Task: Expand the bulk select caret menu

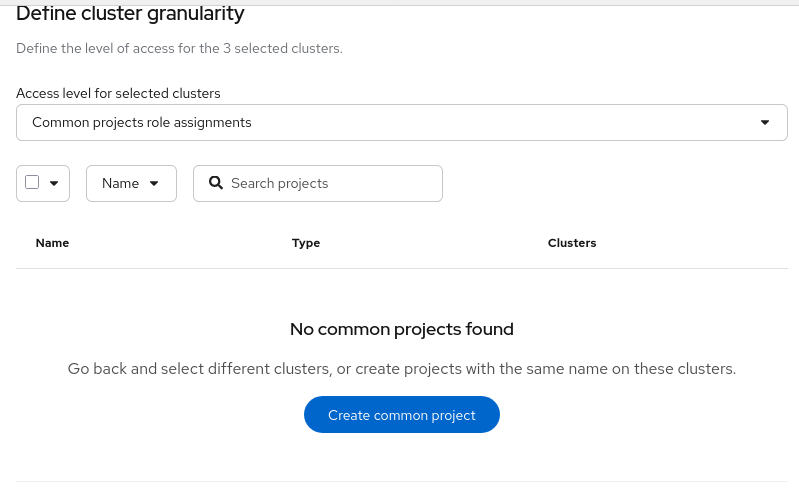Action: [54, 183]
